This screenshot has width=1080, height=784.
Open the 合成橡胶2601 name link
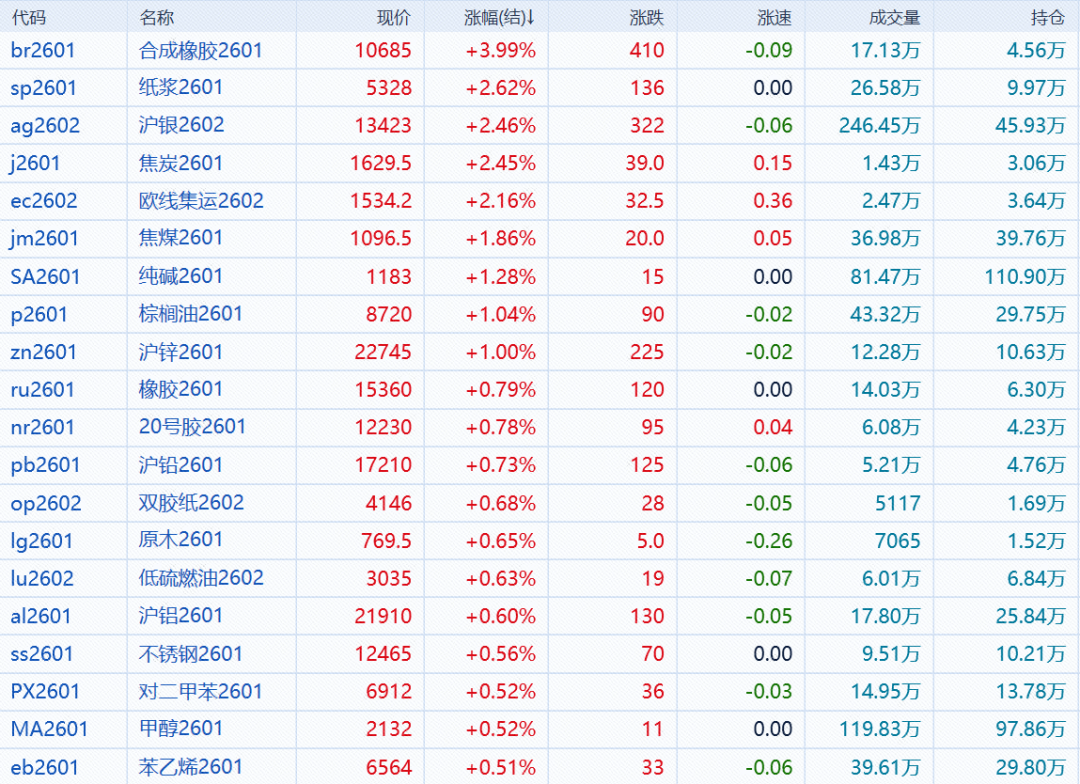point(200,50)
